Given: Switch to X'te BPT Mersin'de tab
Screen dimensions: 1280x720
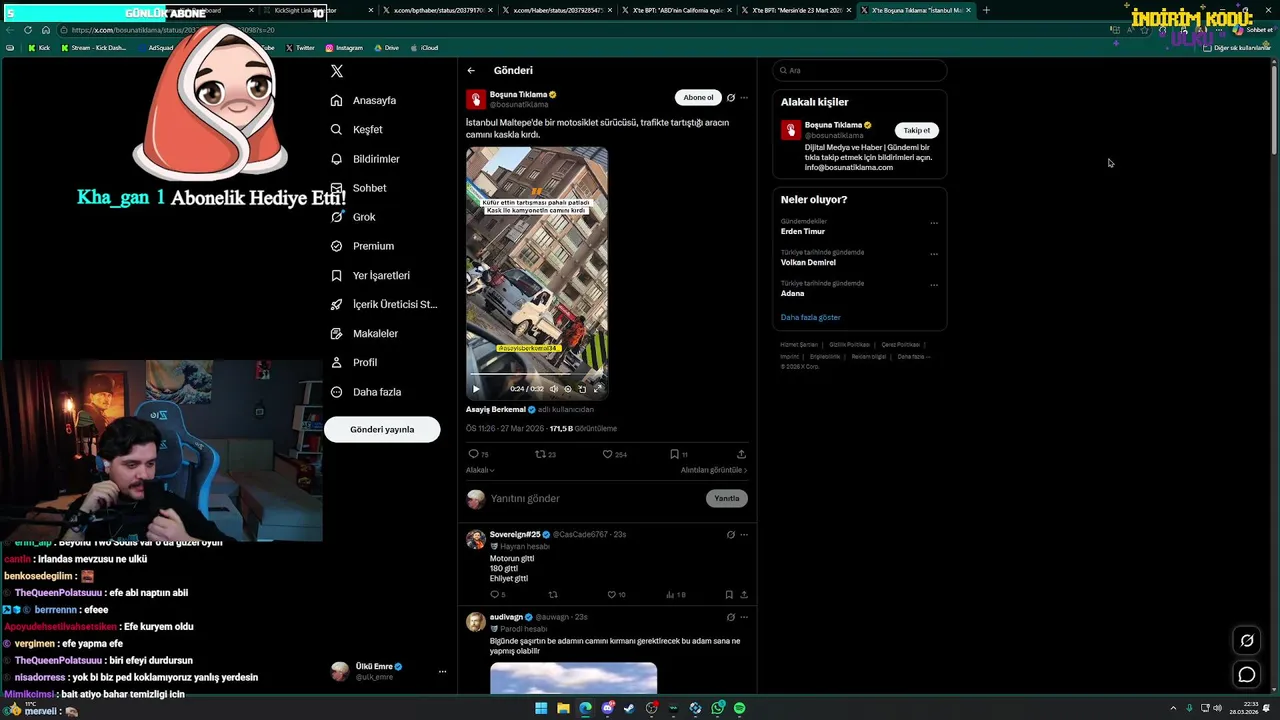Looking at the screenshot, I should click(x=796, y=10).
